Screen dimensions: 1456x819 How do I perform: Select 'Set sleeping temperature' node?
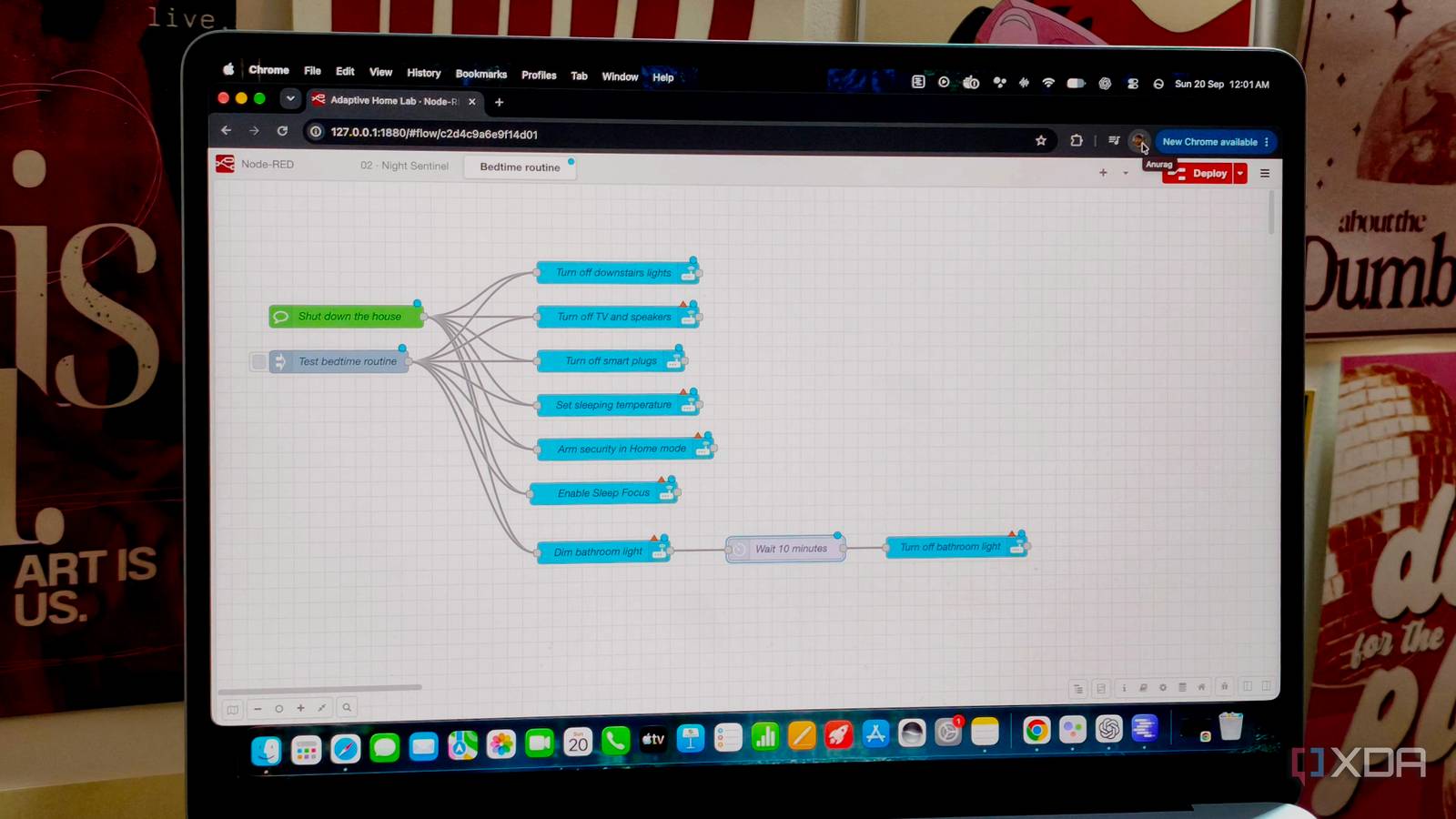click(x=618, y=404)
